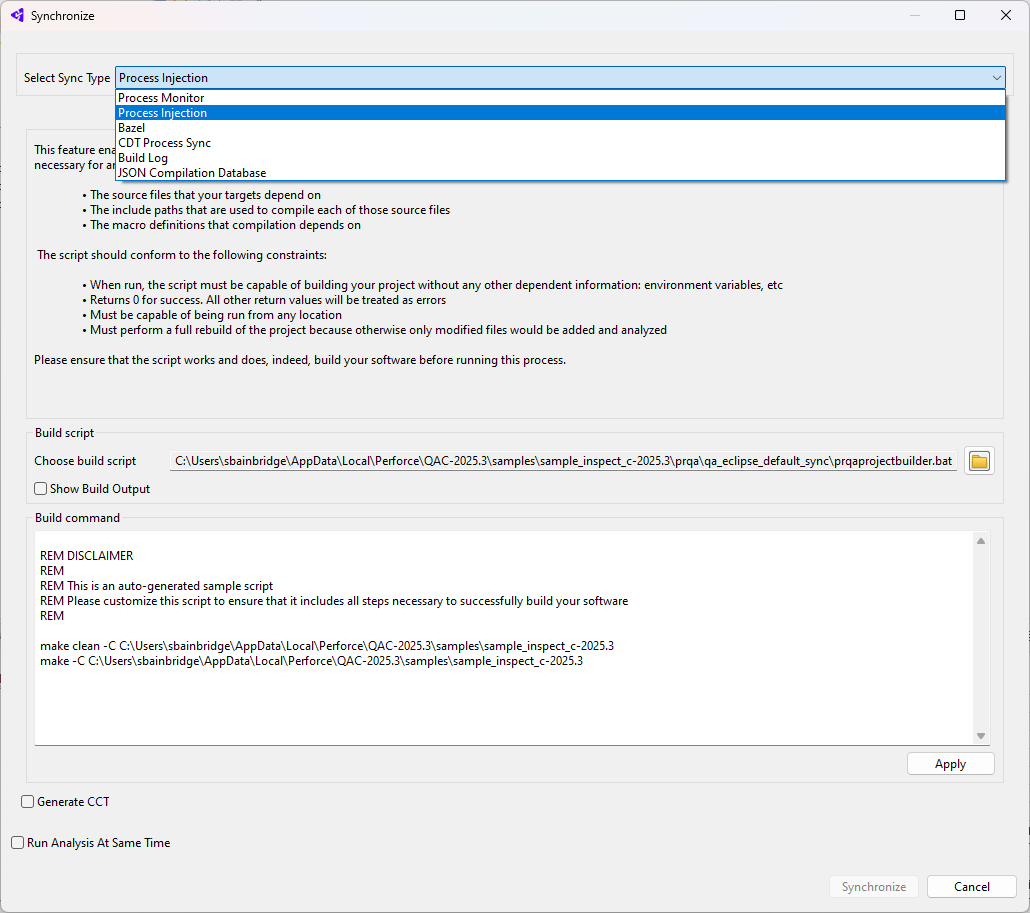Collapse the Select Sync Type dropdown arrow

[x=996, y=78]
